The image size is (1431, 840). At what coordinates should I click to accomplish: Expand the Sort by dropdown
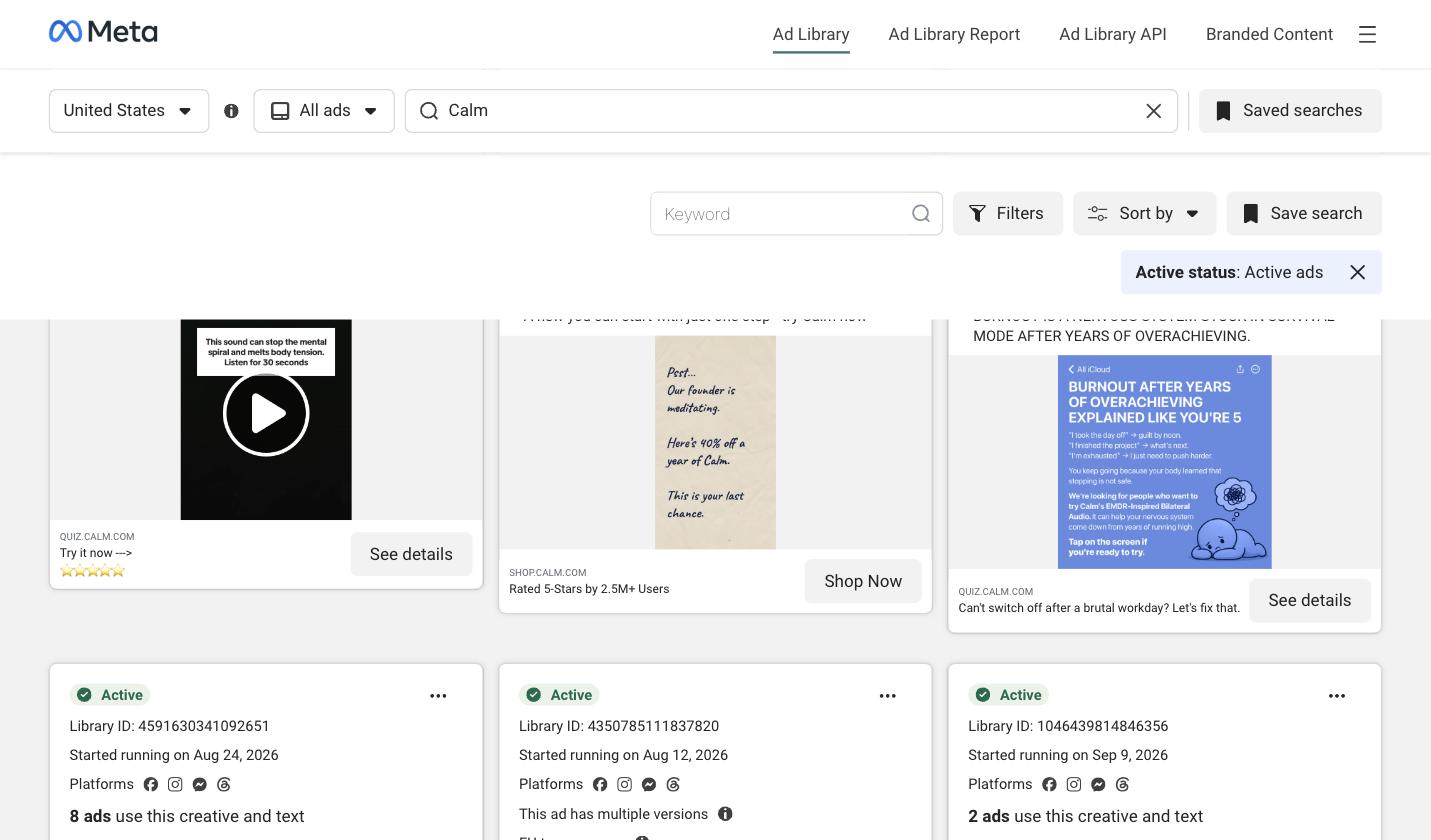[x=1145, y=214]
